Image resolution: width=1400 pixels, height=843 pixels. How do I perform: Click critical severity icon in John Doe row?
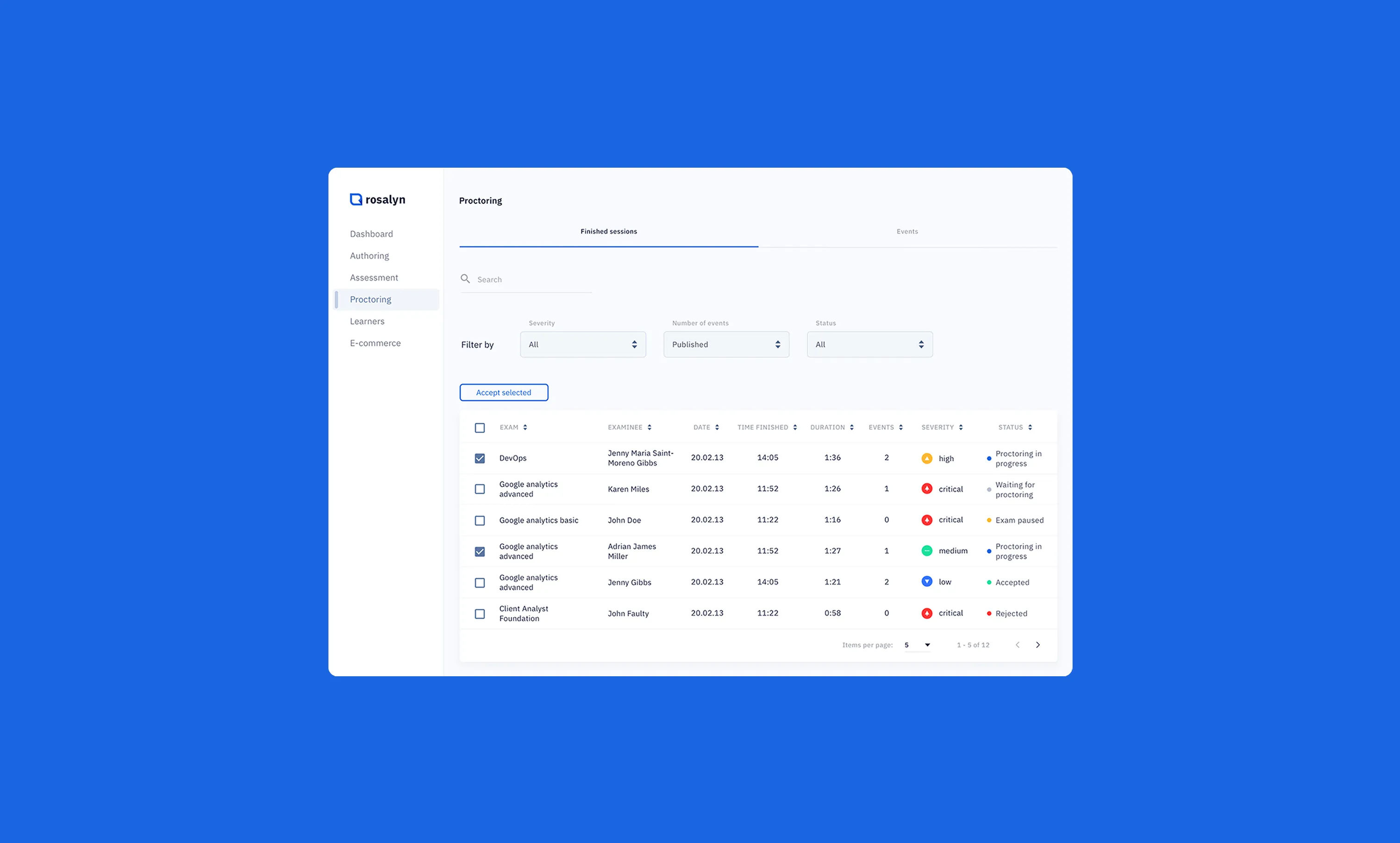pos(926,520)
